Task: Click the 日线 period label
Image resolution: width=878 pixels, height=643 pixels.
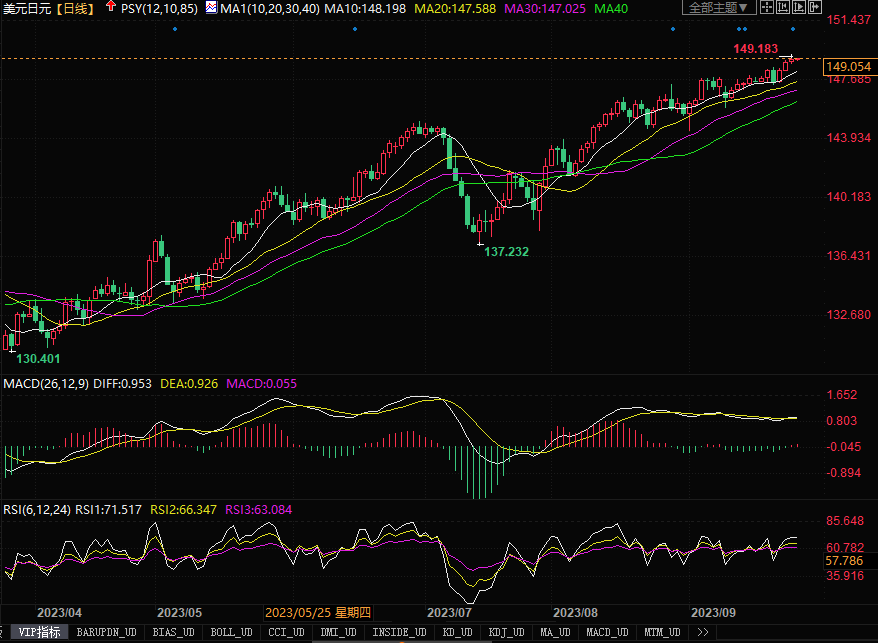Action: tap(76, 8)
